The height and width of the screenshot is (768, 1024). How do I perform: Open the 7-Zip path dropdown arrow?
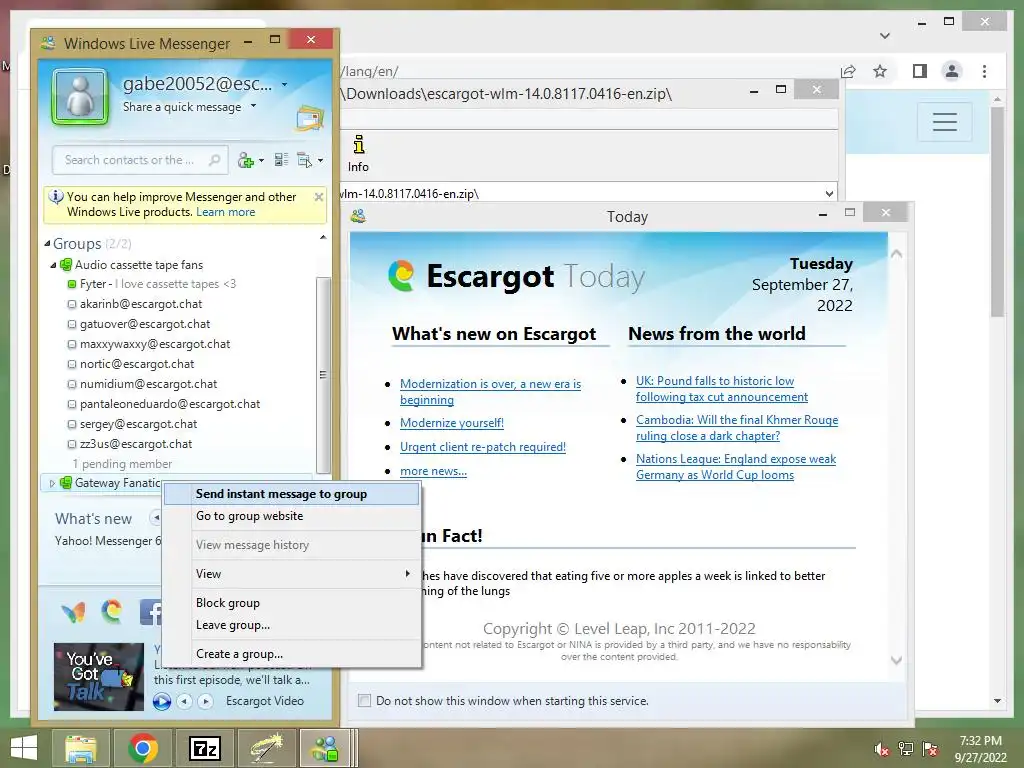(829, 193)
